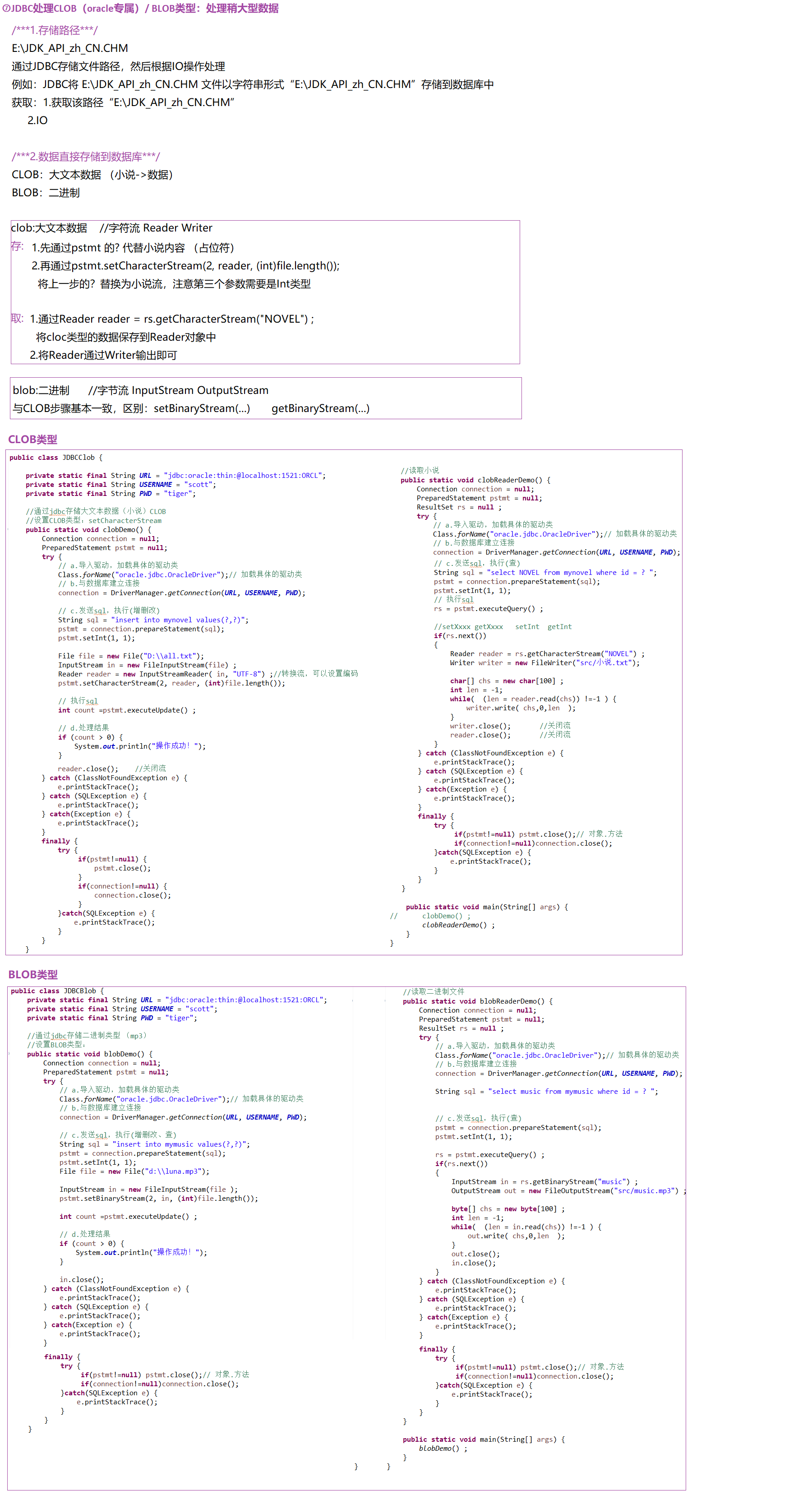Screen dimensions: 812x1495
Task: Select the "/***1.存储路径***/" comment line
Action: [x=55, y=30]
